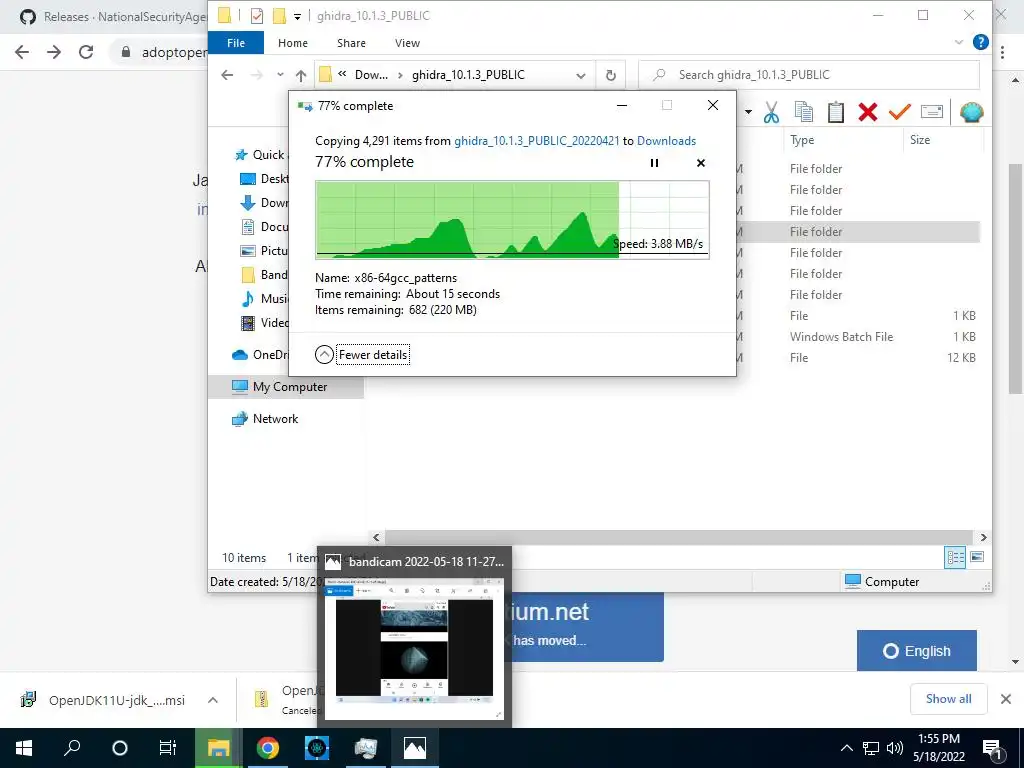1024x768 pixels.
Task: Open Chrome from the taskbar
Action: click(x=267, y=748)
